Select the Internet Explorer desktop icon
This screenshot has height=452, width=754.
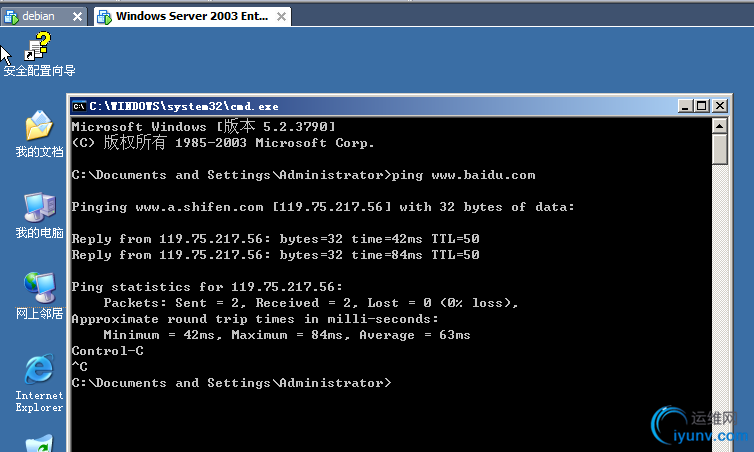[x=39, y=383]
